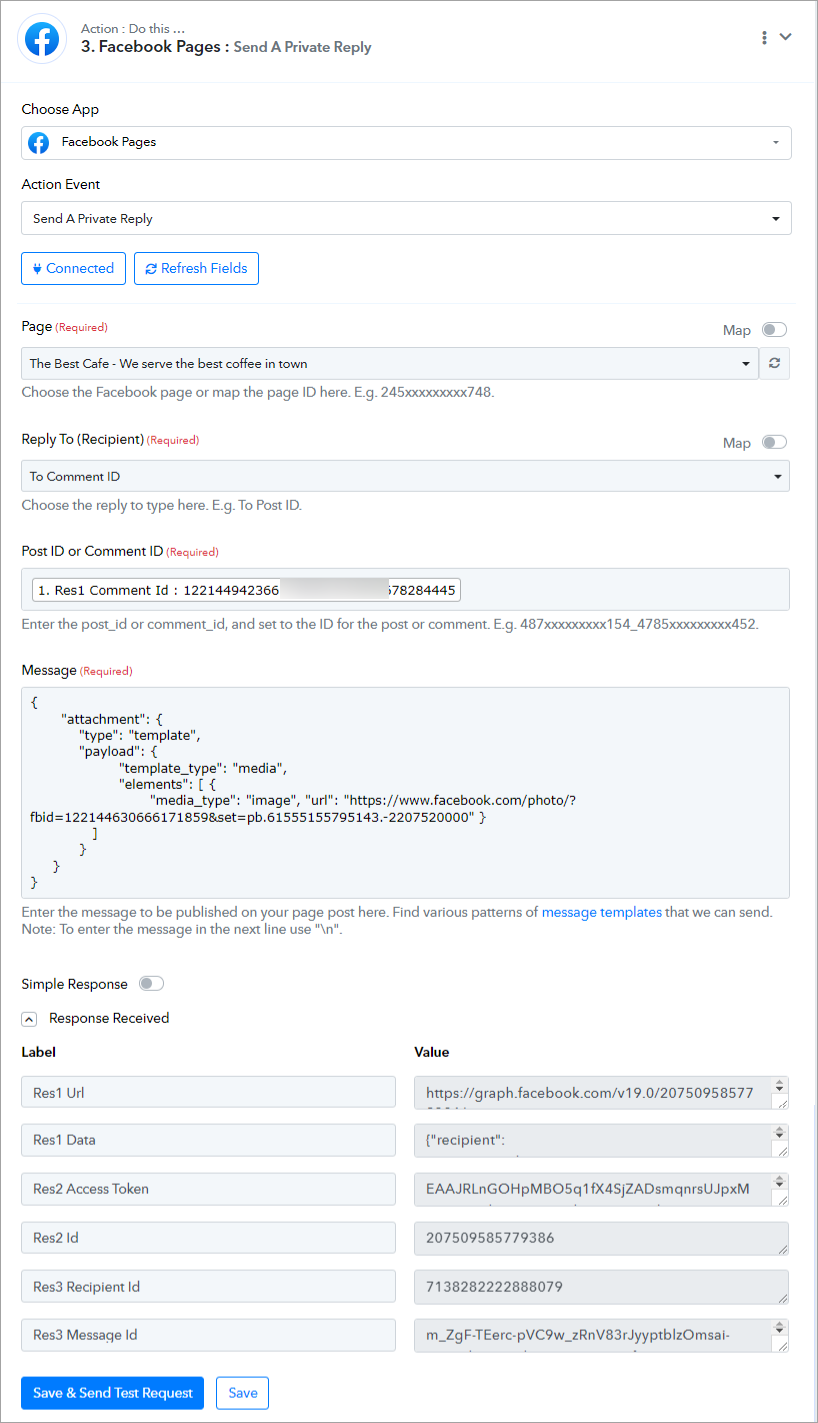This screenshot has width=818, height=1423.
Task: Click the plug icon on the Connected button
Action: pyautogui.click(x=37, y=268)
